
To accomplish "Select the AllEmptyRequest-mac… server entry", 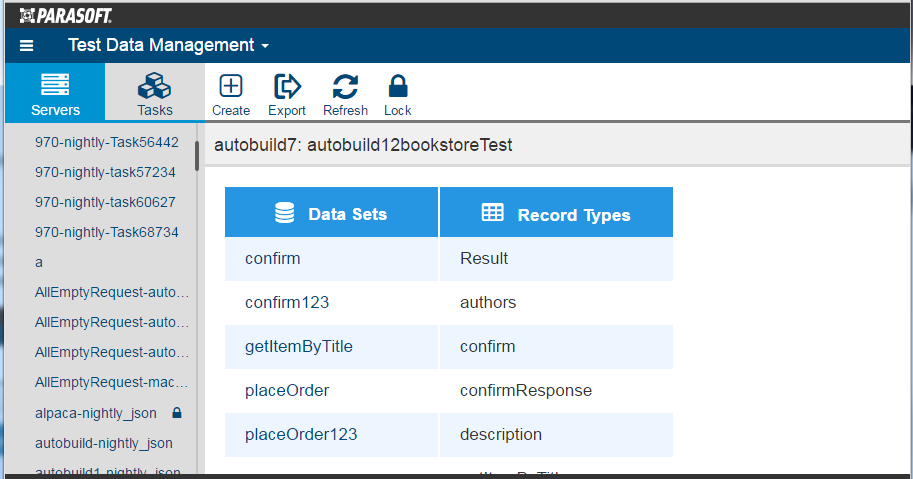I will coord(111,382).
